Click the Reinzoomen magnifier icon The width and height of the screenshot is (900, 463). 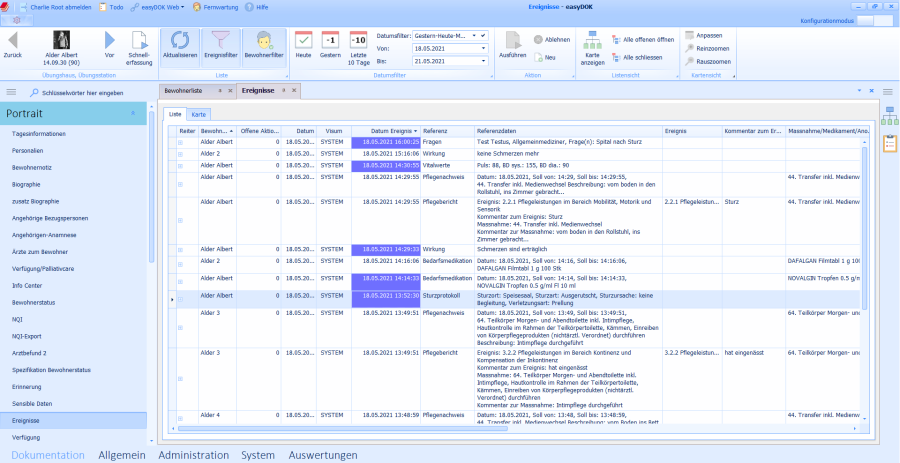click(689, 48)
